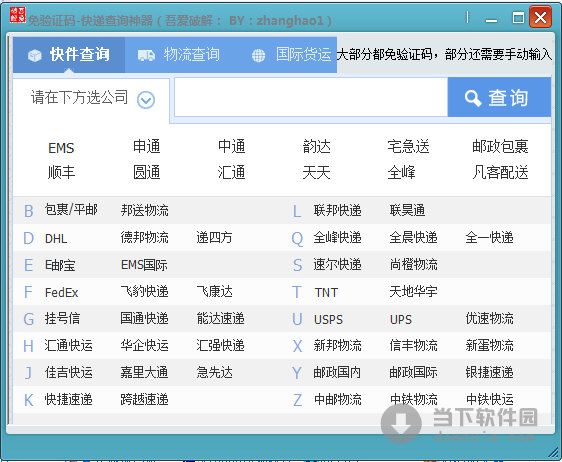562x462 pixels.
Task: Select 邮政包裹 courier
Action: click(x=500, y=147)
